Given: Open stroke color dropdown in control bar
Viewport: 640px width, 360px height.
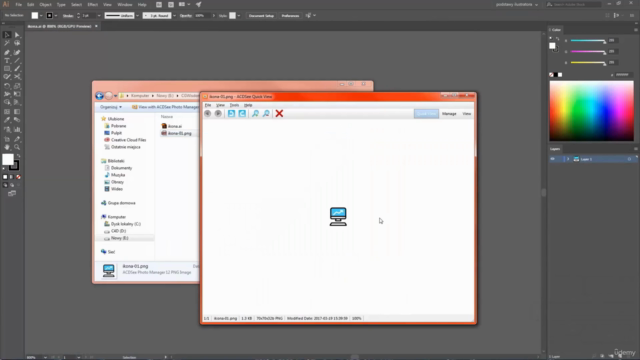Looking at the screenshot, I should pyautogui.click(x=56, y=16).
